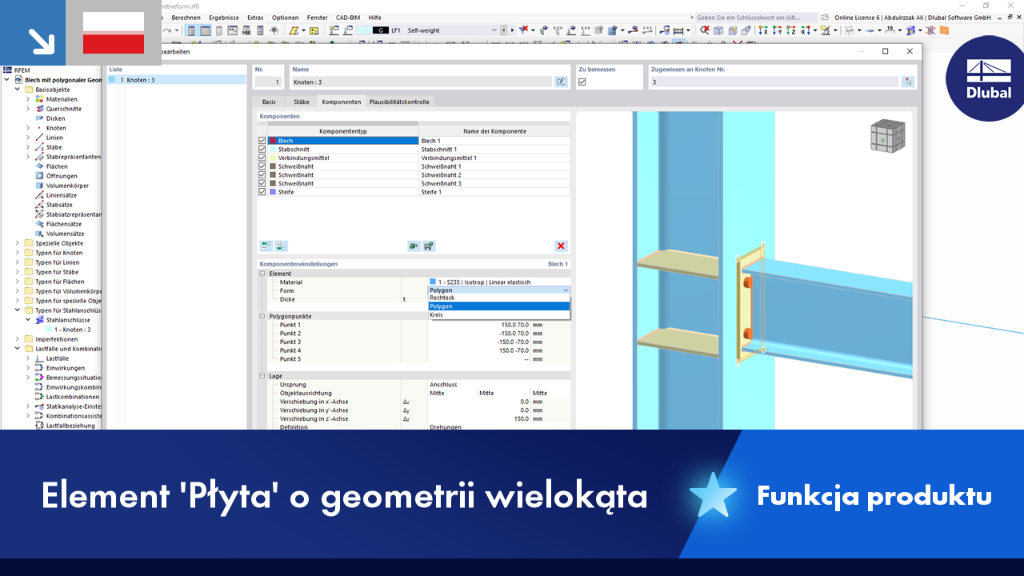Click the first green component list icon
The height and width of the screenshot is (576, 1024).
266,246
